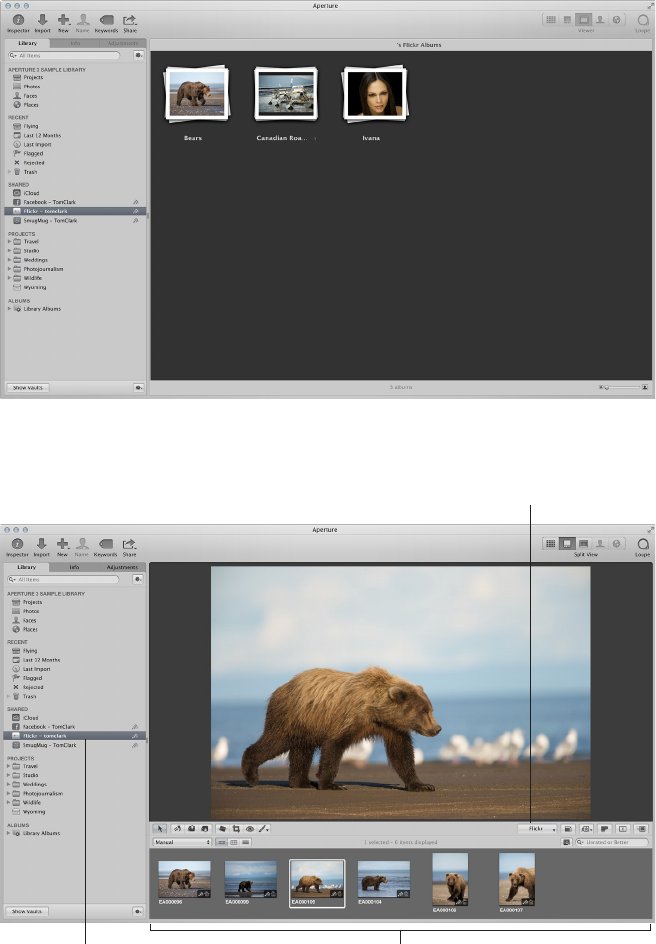Expand Wildlife project in Flickr Albums window sidebar
The image size is (656, 944).
coord(10,278)
